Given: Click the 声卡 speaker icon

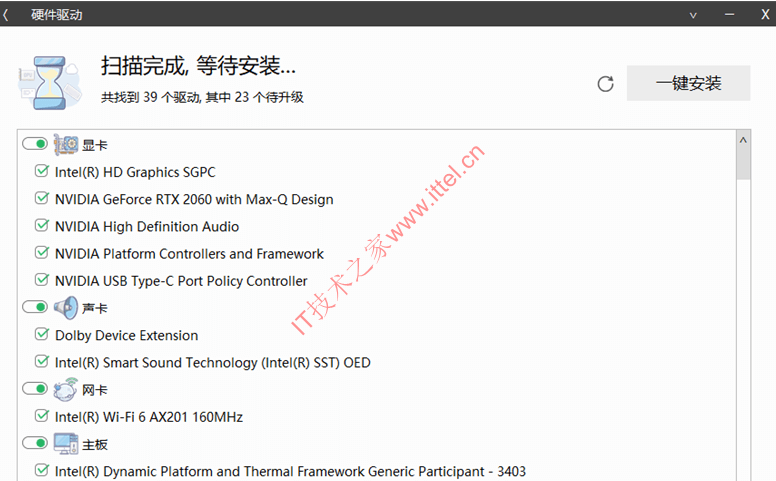Looking at the screenshot, I should tap(66, 308).
